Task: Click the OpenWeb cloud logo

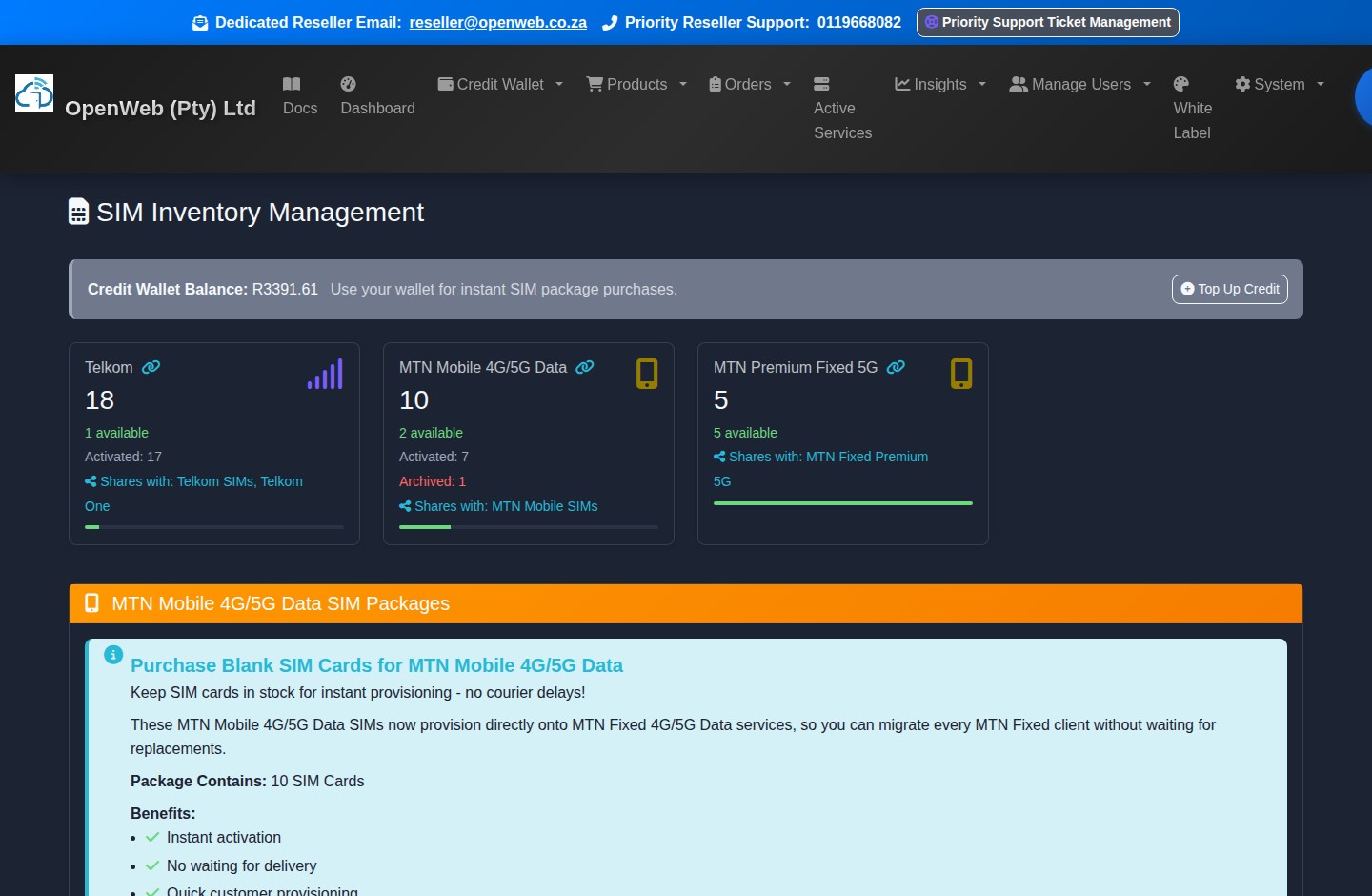Action: (x=34, y=93)
